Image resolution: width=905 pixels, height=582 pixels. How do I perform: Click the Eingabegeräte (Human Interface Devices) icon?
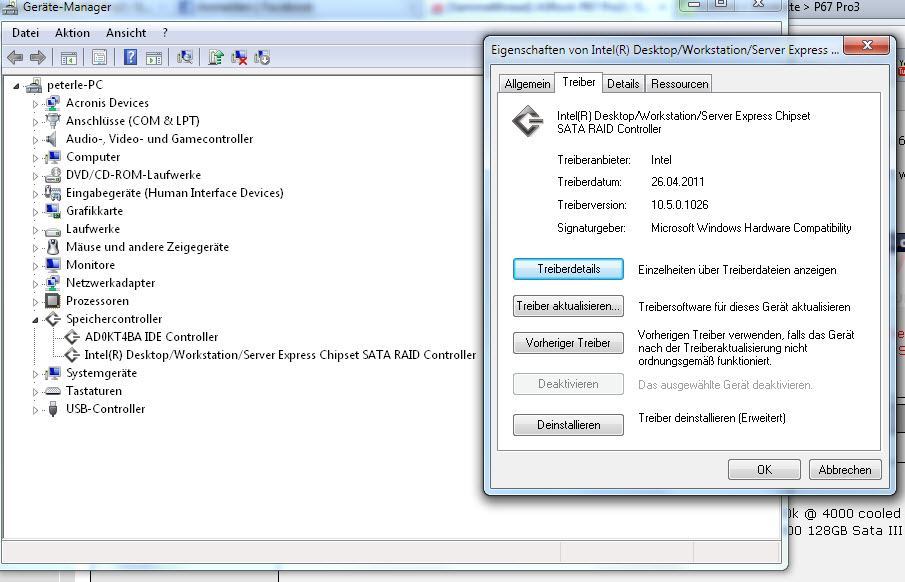pyautogui.click(x=53, y=193)
